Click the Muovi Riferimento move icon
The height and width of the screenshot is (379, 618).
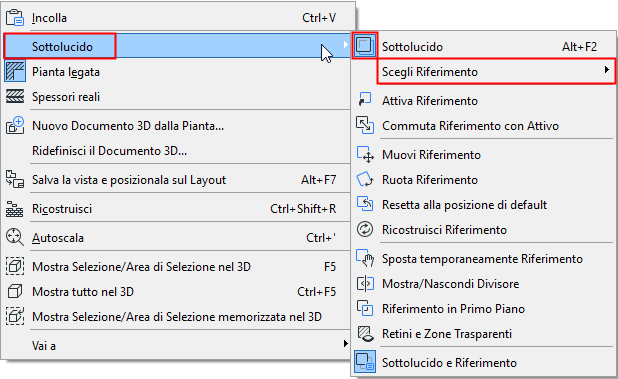[x=365, y=154]
